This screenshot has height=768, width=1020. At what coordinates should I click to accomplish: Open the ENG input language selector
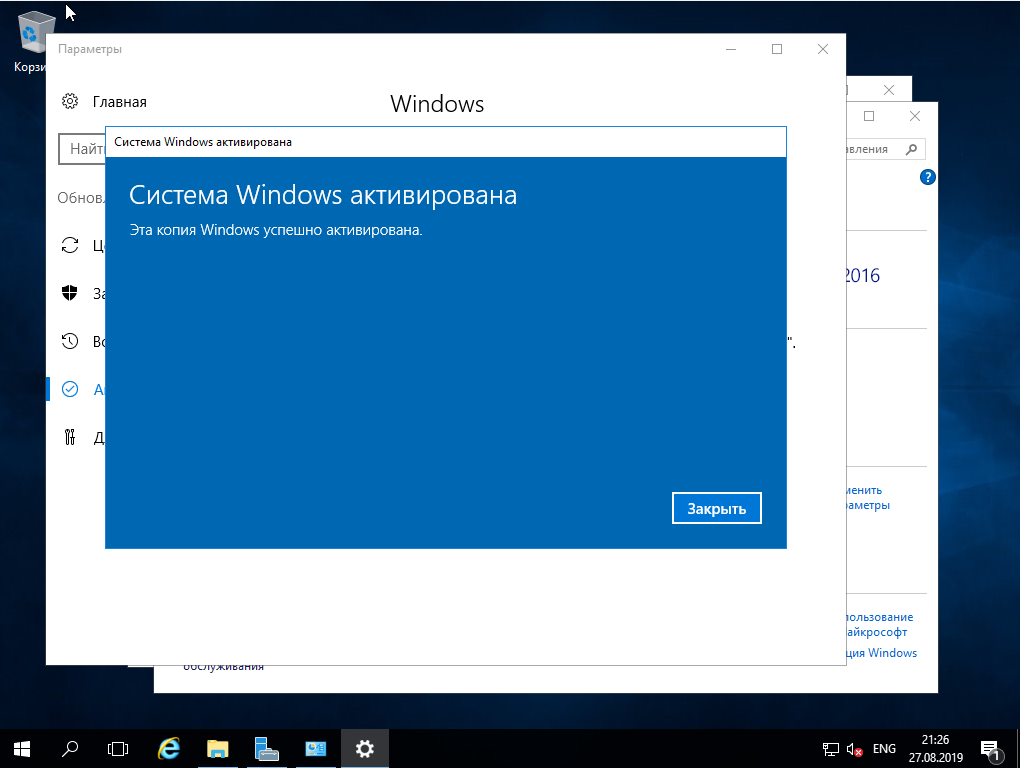[x=884, y=748]
